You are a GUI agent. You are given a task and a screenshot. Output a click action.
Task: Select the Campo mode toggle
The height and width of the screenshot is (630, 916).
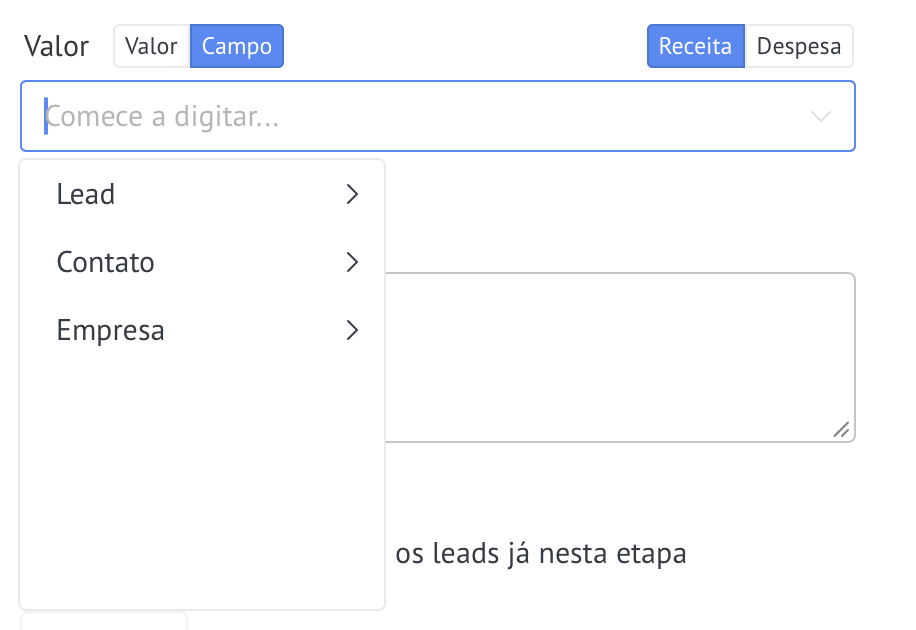(x=237, y=46)
